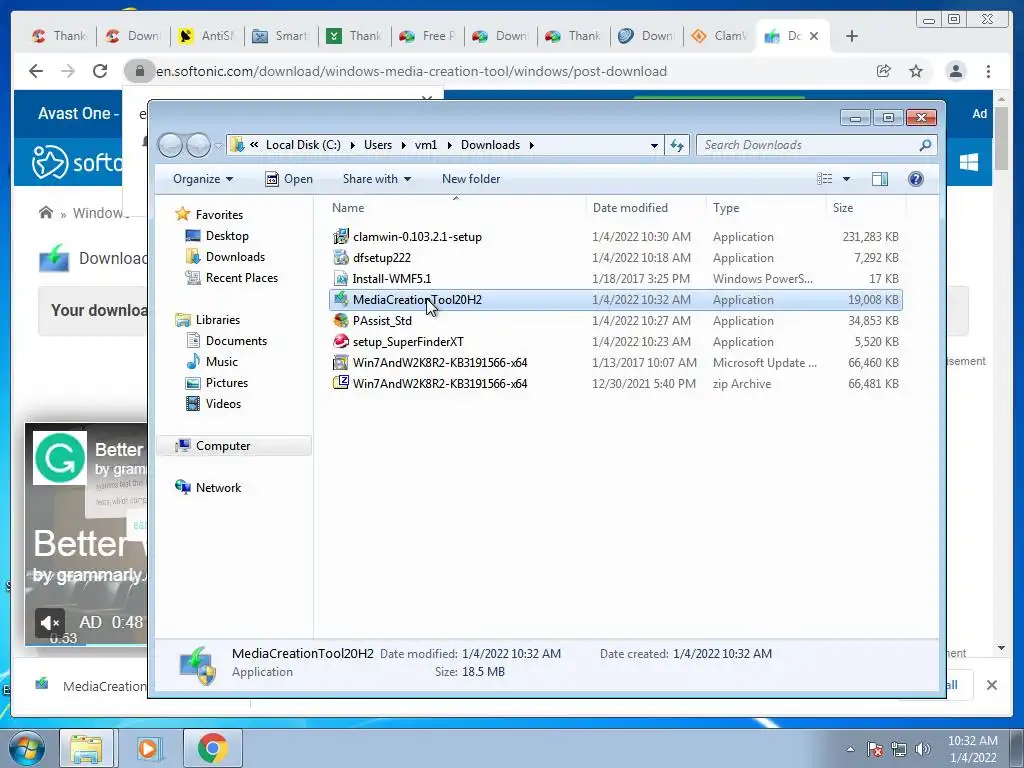Viewport: 1024px width, 768px height.
Task: Share this page from Chrome address bar
Action: (884, 71)
